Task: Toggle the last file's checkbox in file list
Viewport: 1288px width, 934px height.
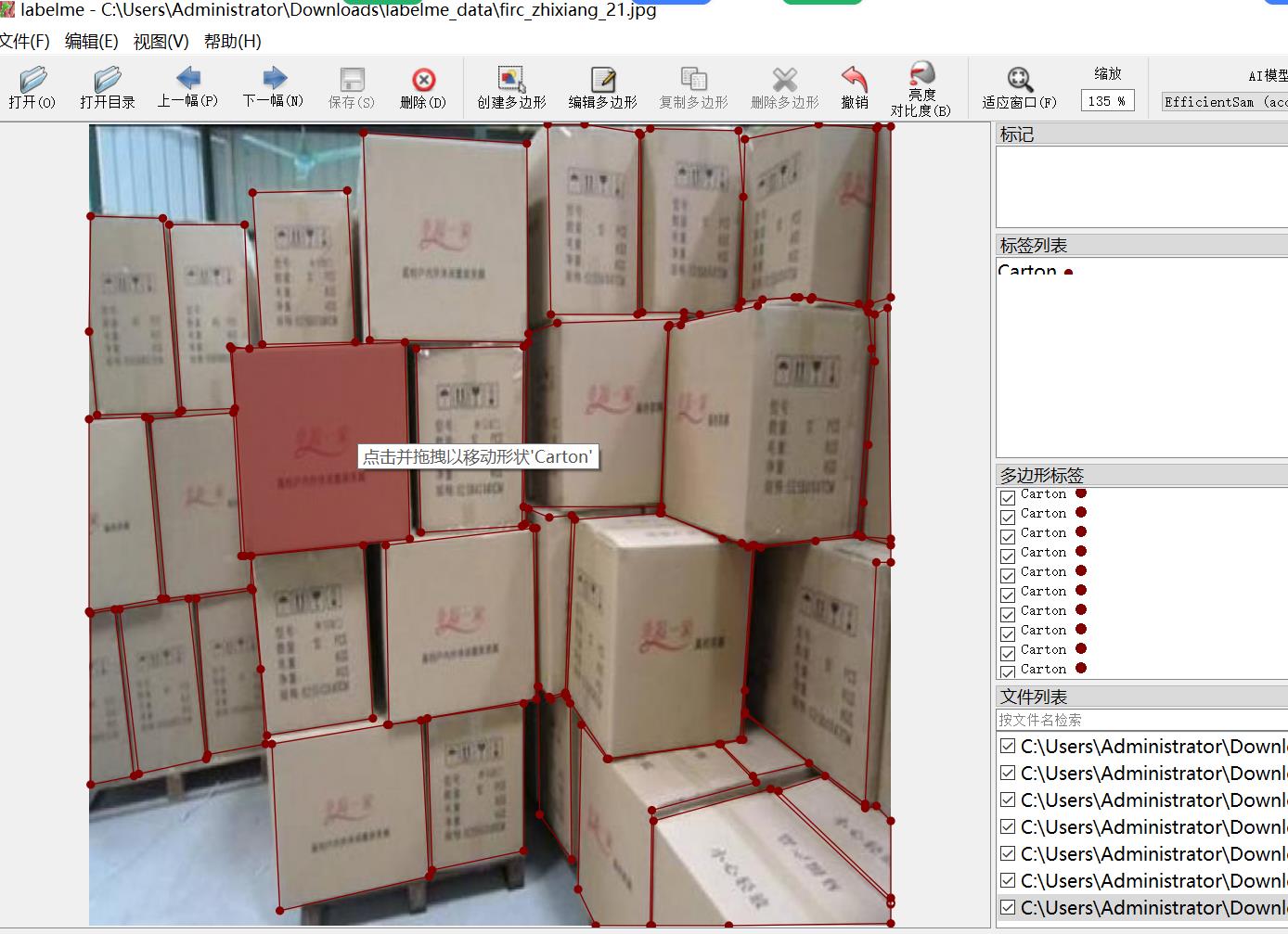Action: click(x=1008, y=906)
